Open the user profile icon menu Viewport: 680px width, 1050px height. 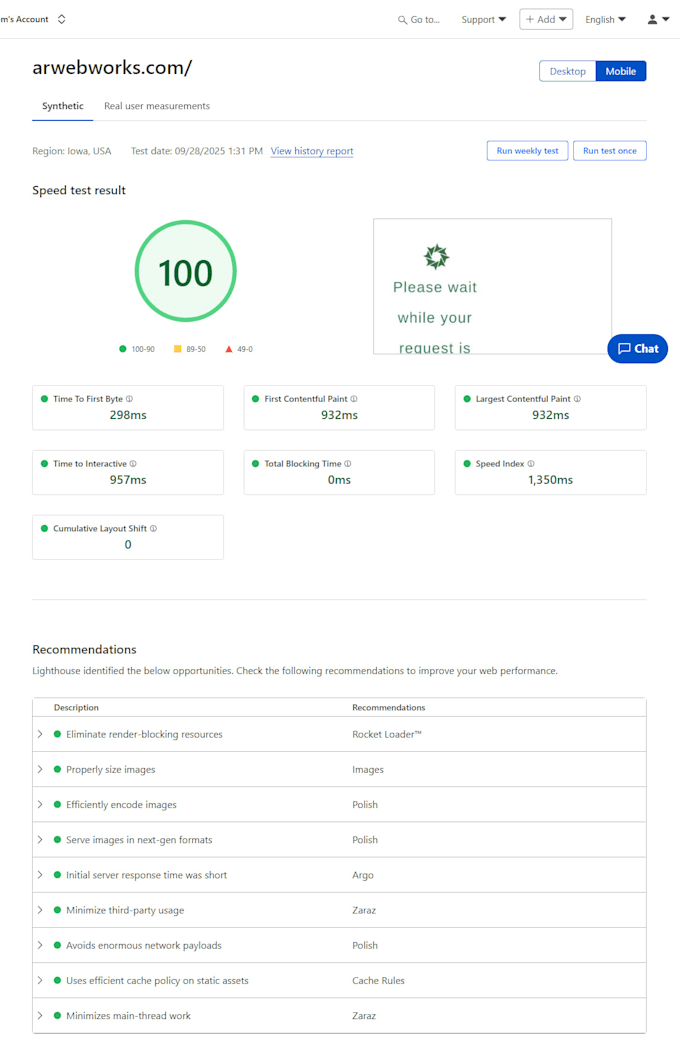point(658,19)
